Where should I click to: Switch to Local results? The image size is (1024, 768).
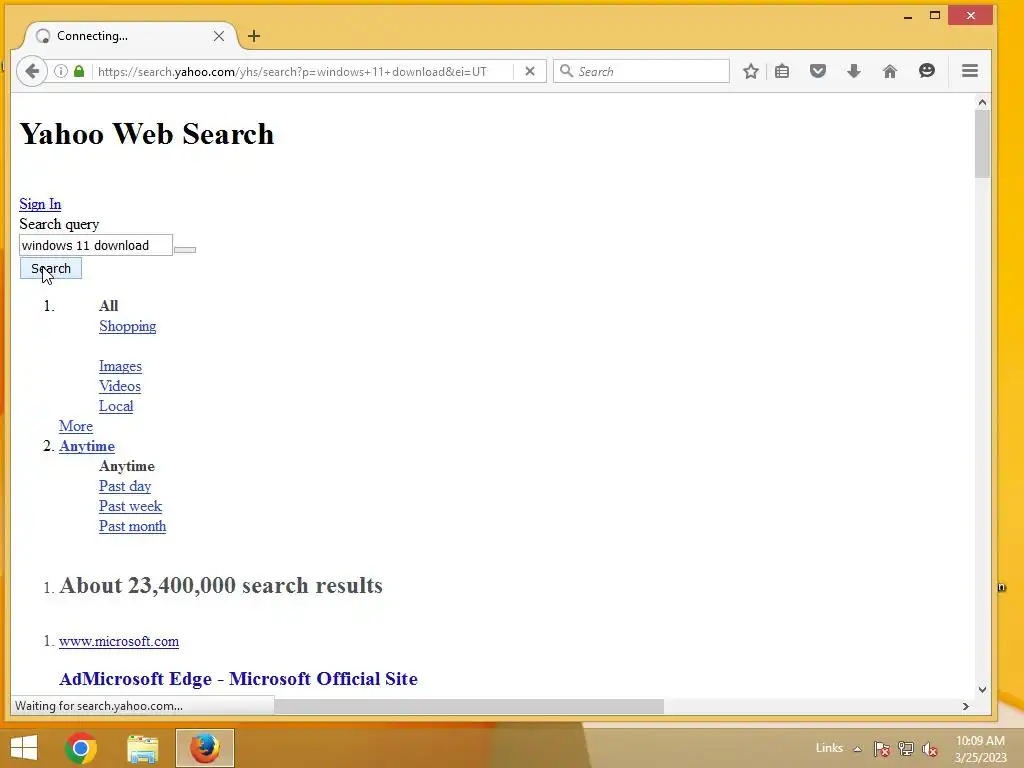coord(116,406)
